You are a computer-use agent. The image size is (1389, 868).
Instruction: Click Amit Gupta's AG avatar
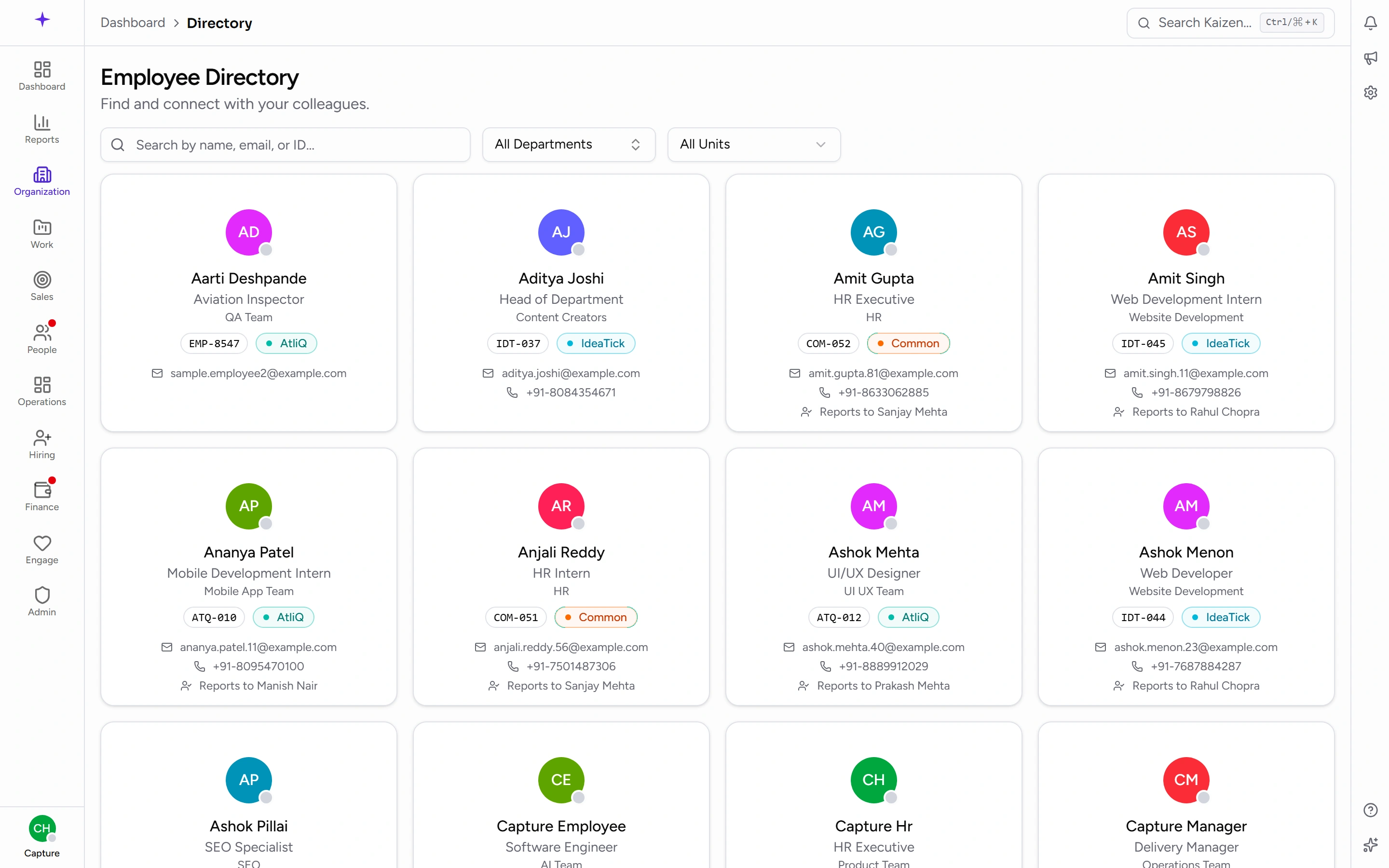pos(873,232)
